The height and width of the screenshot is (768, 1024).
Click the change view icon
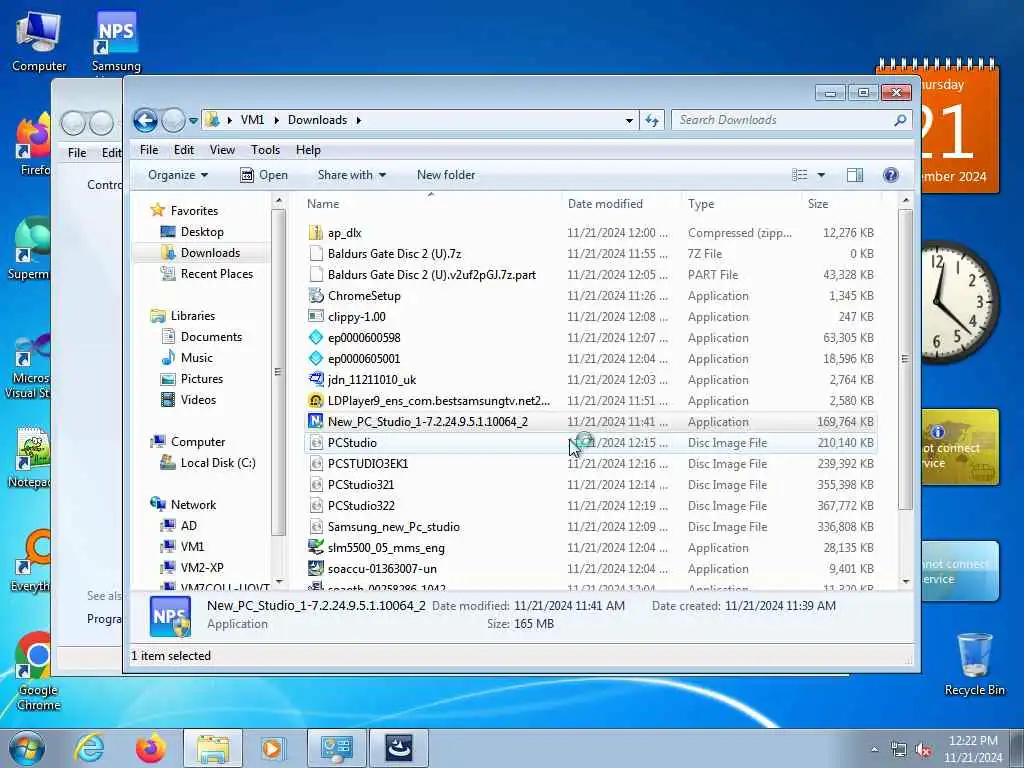click(x=799, y=175)
